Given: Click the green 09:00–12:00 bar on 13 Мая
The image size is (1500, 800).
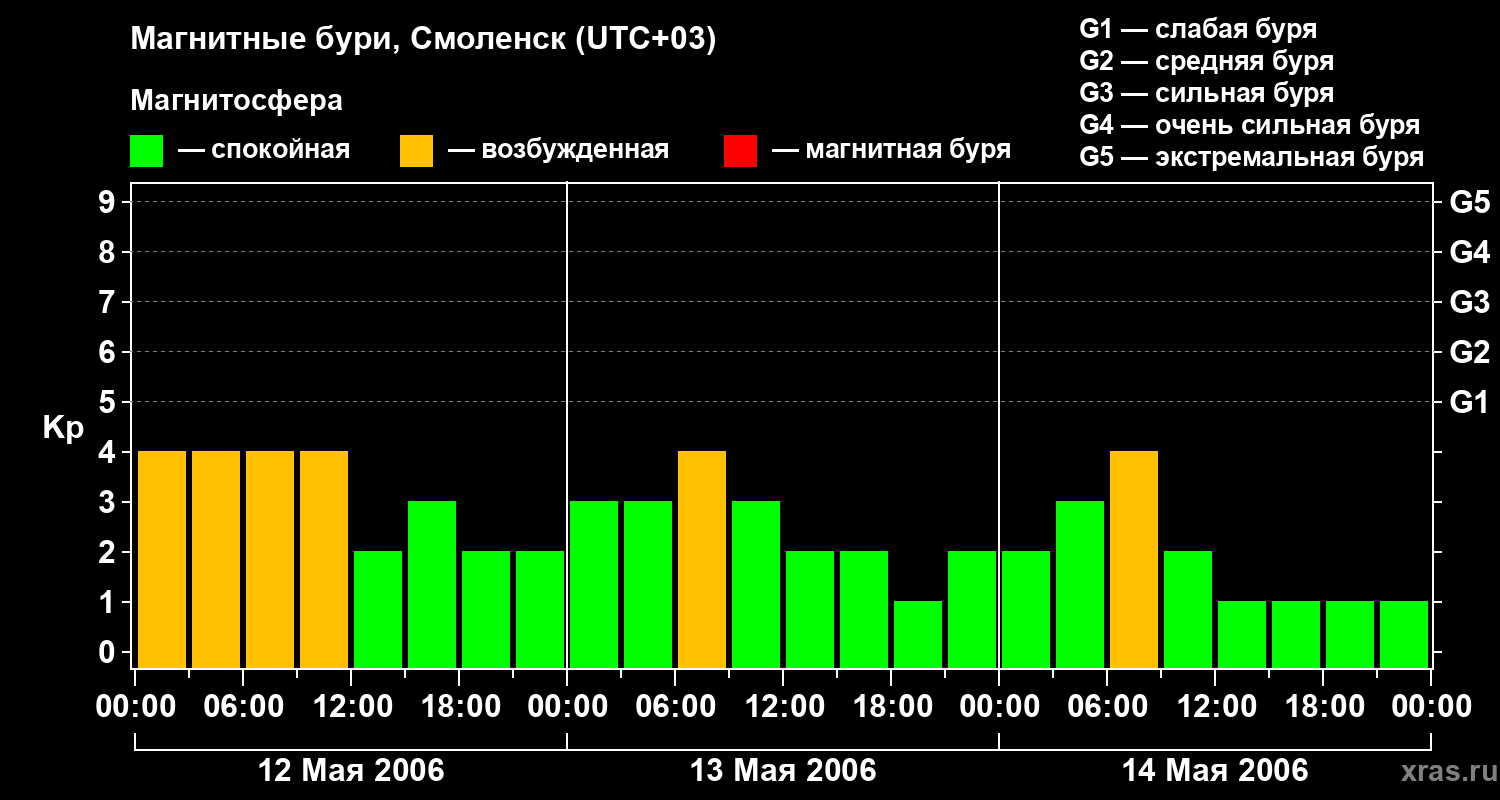Looking at the screenshot, I should tap(756, 584).
